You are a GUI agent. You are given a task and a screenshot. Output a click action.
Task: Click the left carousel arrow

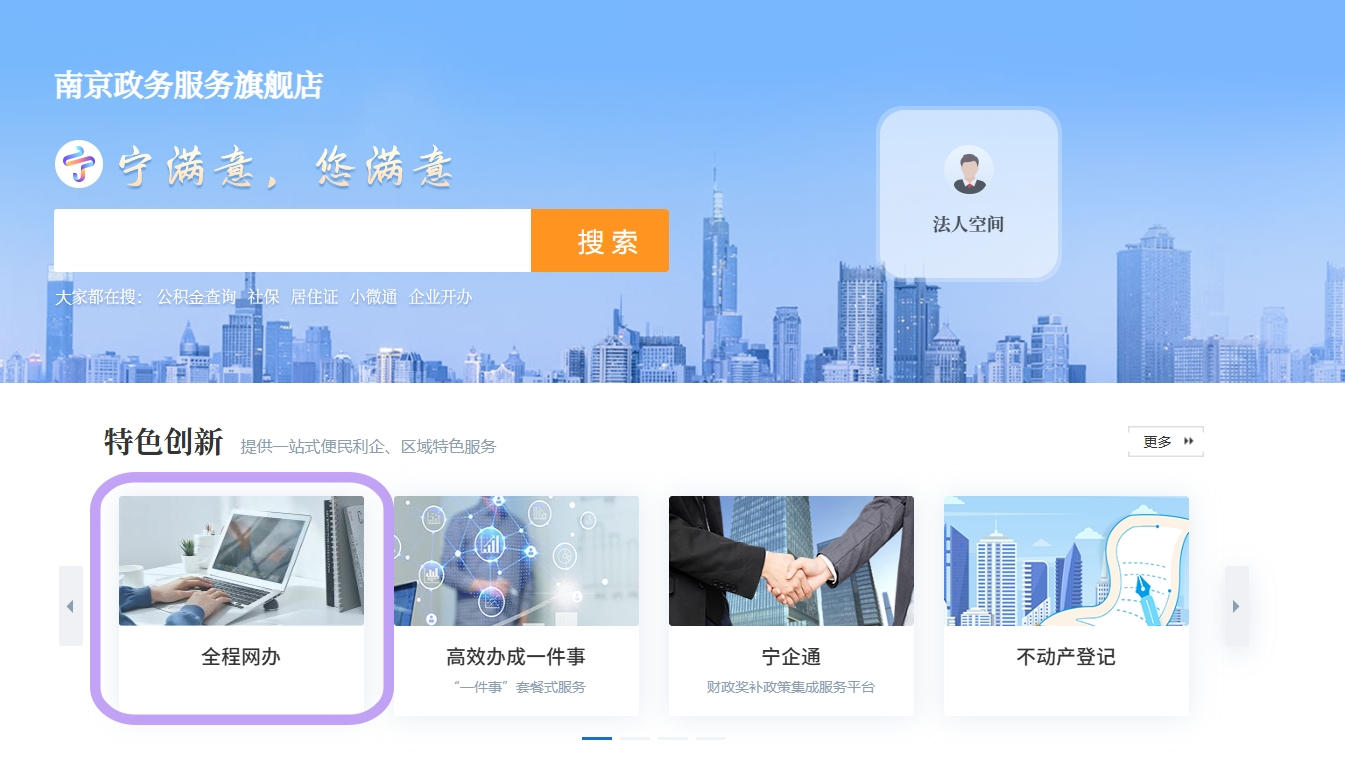coord(70,606)
